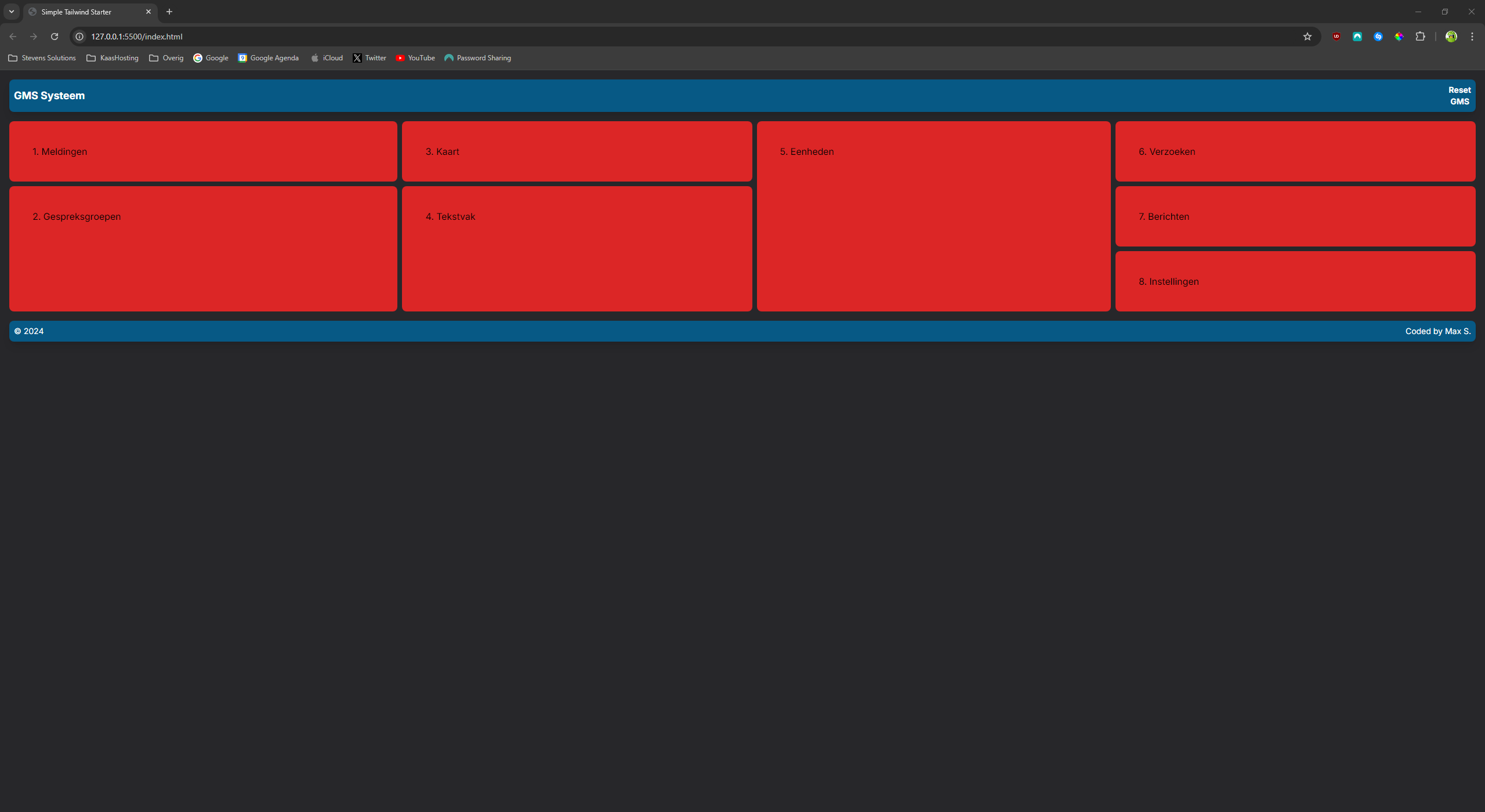Screen dimensions: 1485x812
Task: Click the Shazam extension icon
Action: [x=1378, y=37]
